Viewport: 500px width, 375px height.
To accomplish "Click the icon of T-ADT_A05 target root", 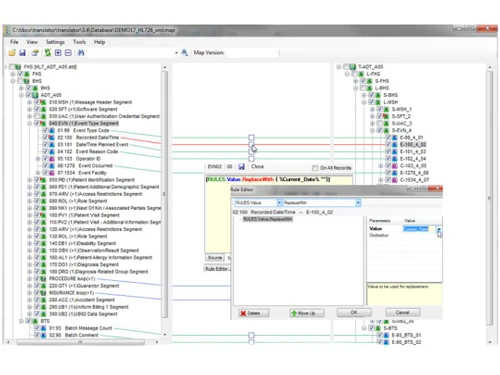I will point(353,67).
